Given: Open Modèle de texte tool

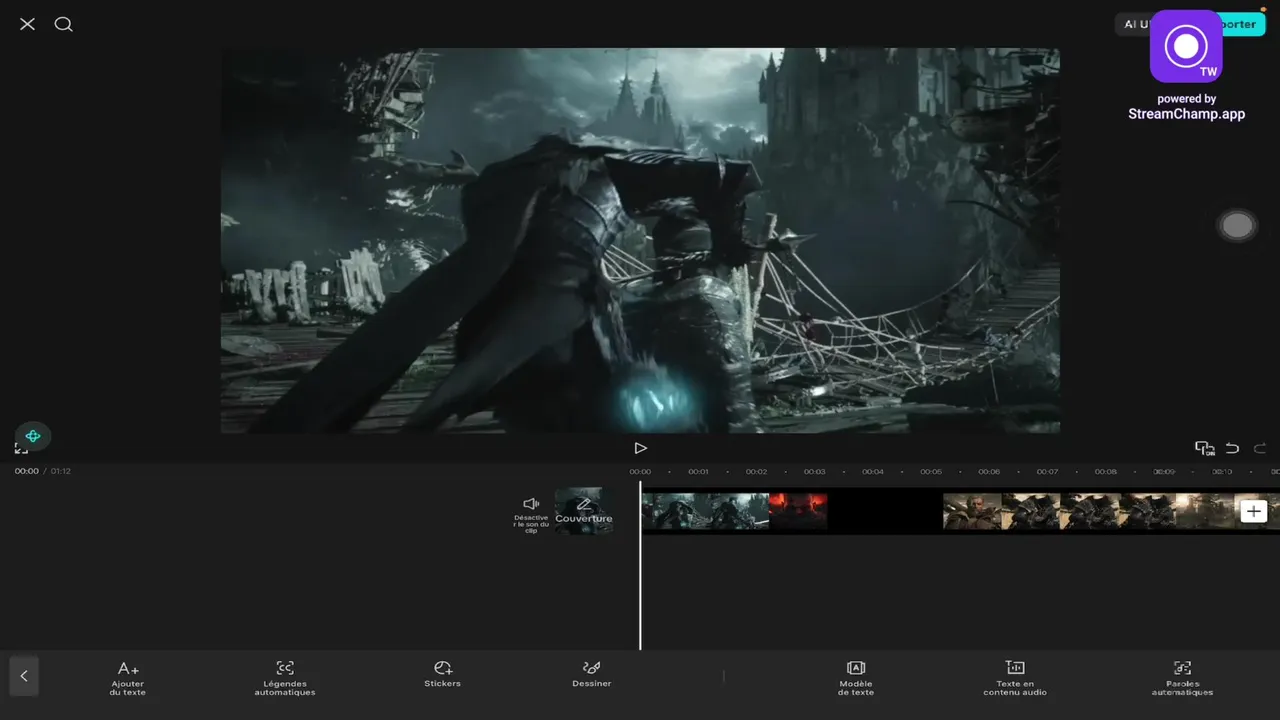Looking at the screenshot, I should pyautogui.click(x=856, y=677).
